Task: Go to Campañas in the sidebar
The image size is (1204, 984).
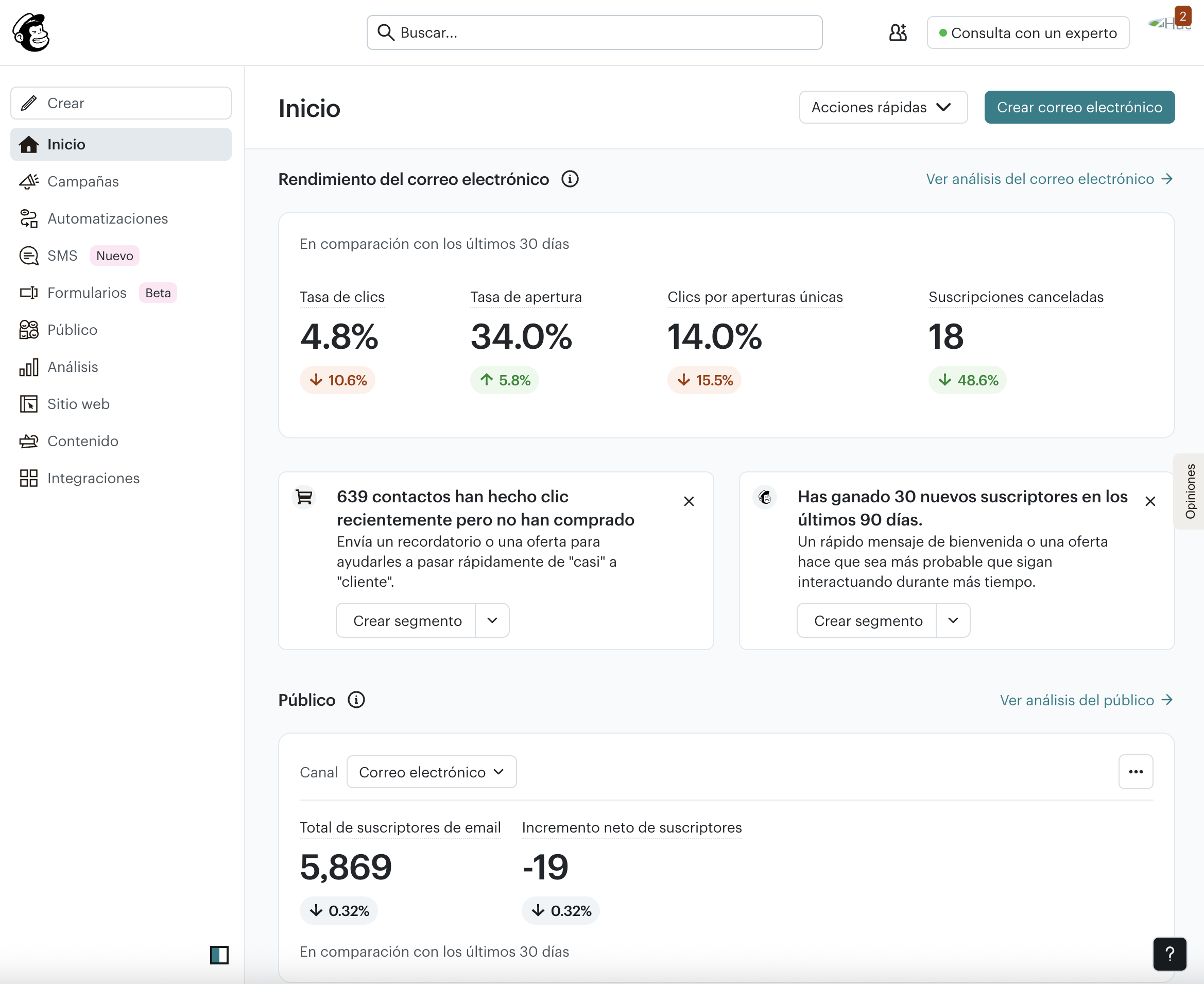Action: 83,181
